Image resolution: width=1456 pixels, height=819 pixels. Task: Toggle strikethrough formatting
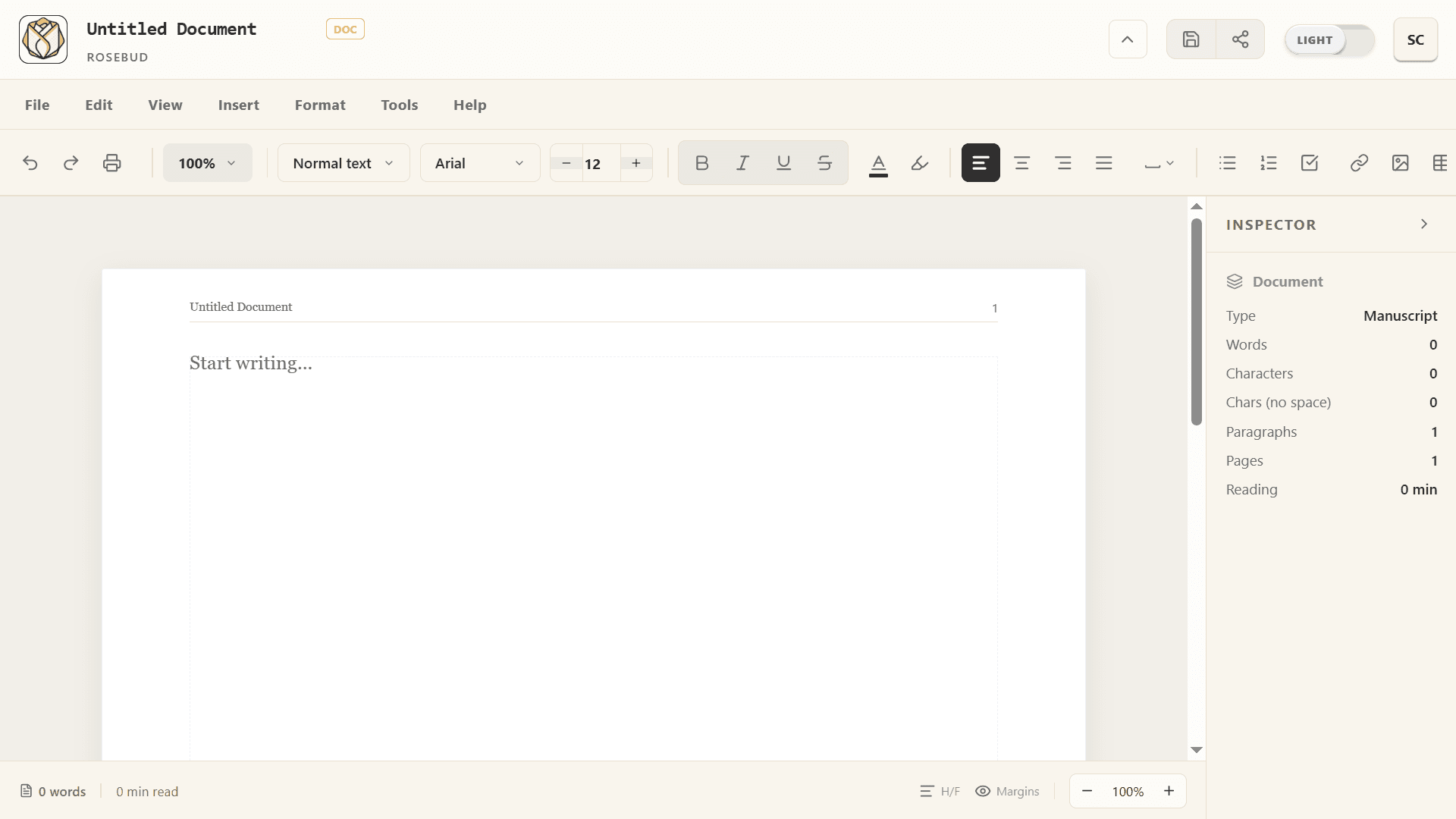[x=824, y=163]
